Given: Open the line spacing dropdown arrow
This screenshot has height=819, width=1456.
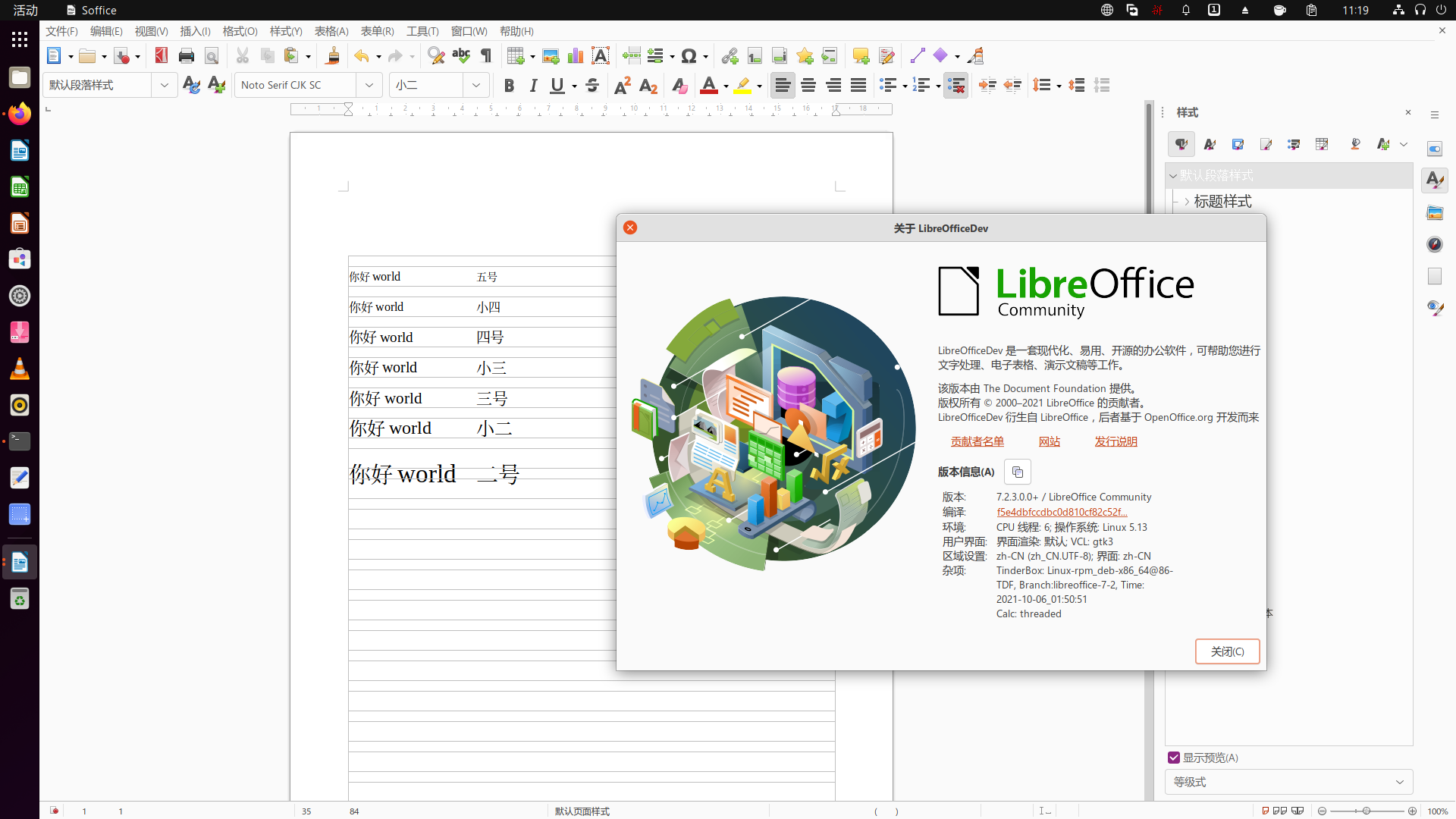Looking at the screenshot, I should pyautogui.click(x=1059, y=86).
